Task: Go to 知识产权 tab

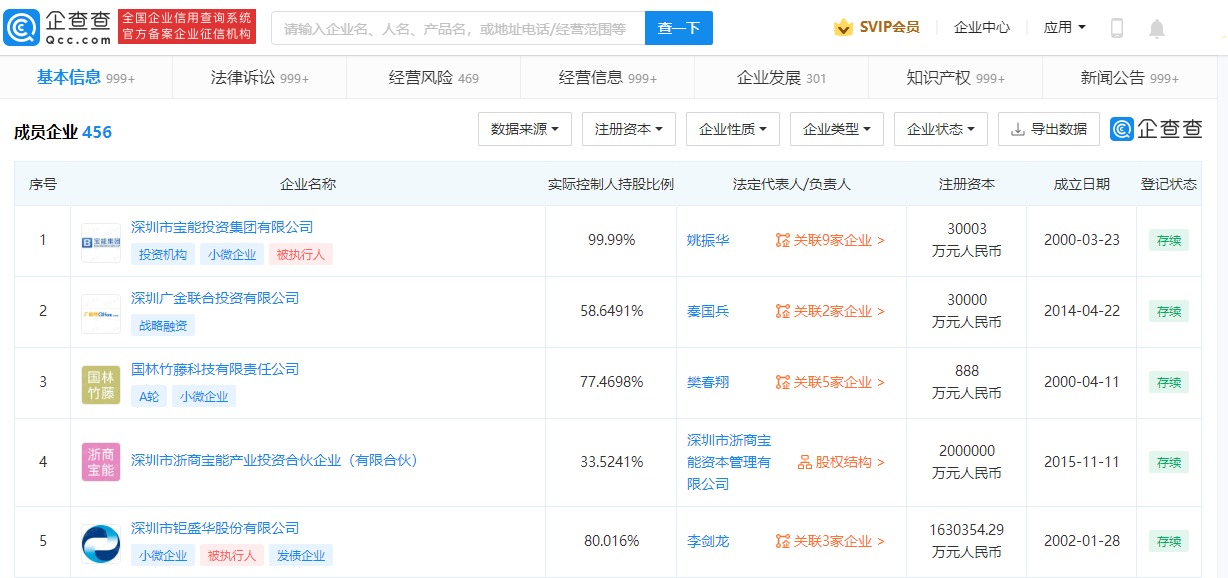Action: pyautogui.click(x=956, y=78)
